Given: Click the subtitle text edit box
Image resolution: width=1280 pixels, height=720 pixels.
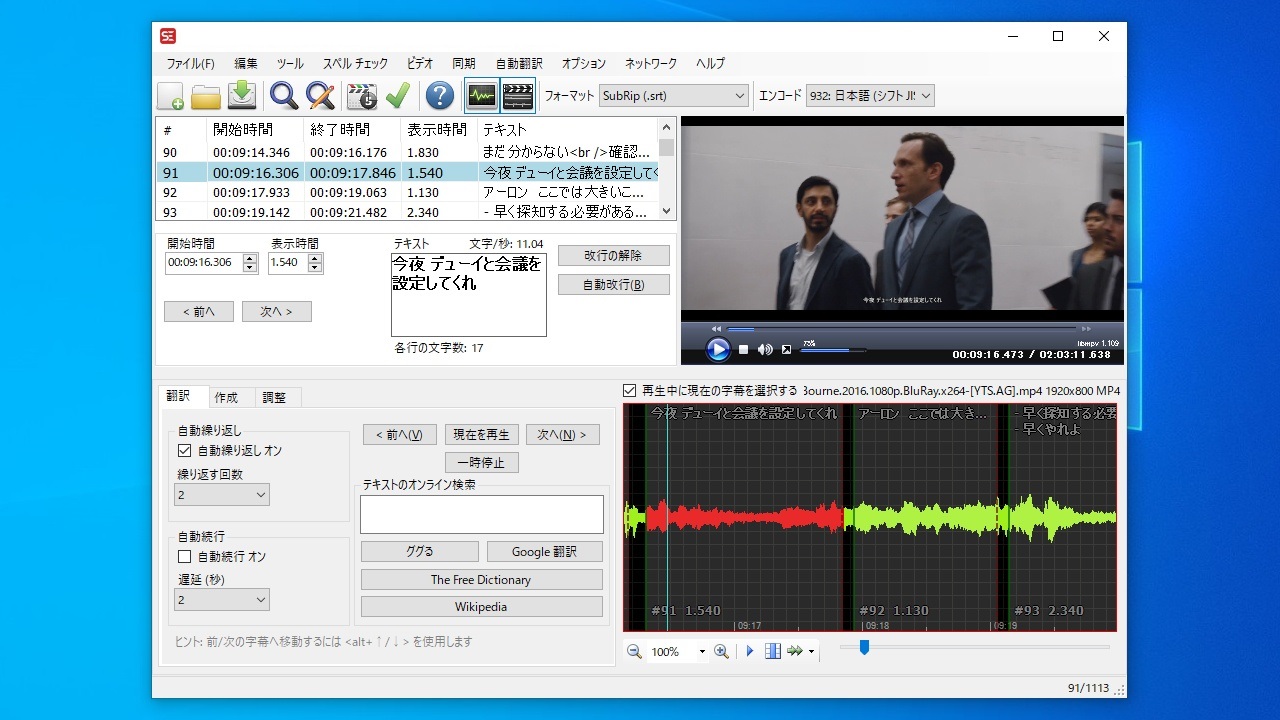Looking at the screenshot, I should click(x=469, y=295).
